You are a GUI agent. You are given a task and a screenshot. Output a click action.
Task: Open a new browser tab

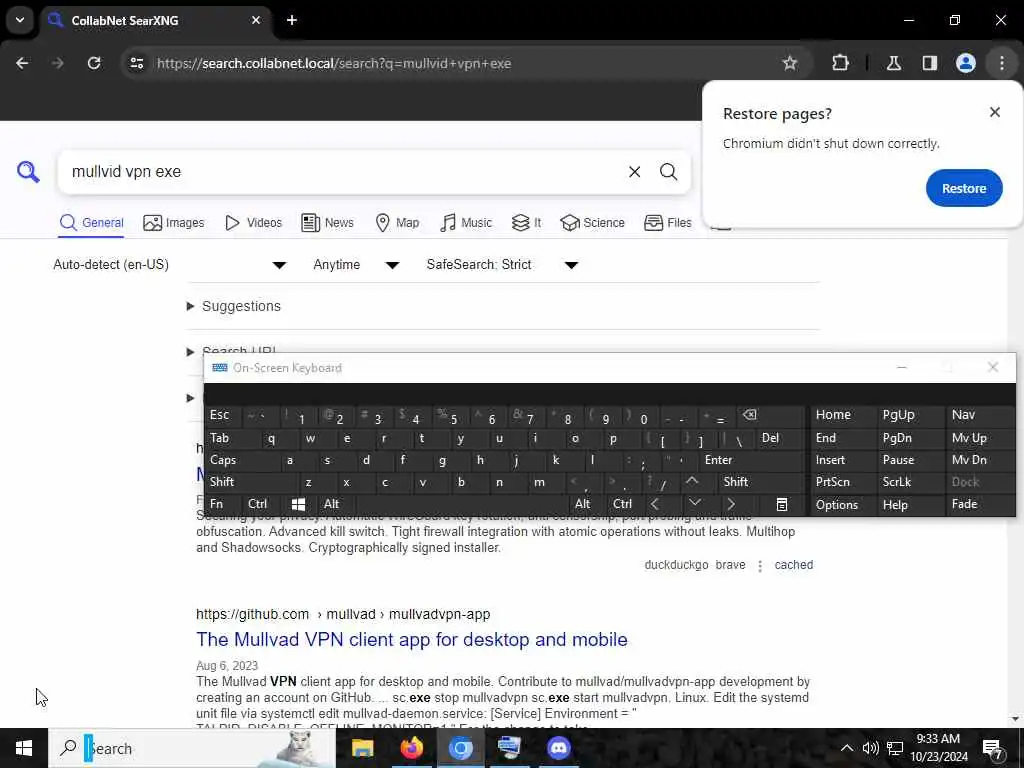pyautogui.click(x=292, y=20)
